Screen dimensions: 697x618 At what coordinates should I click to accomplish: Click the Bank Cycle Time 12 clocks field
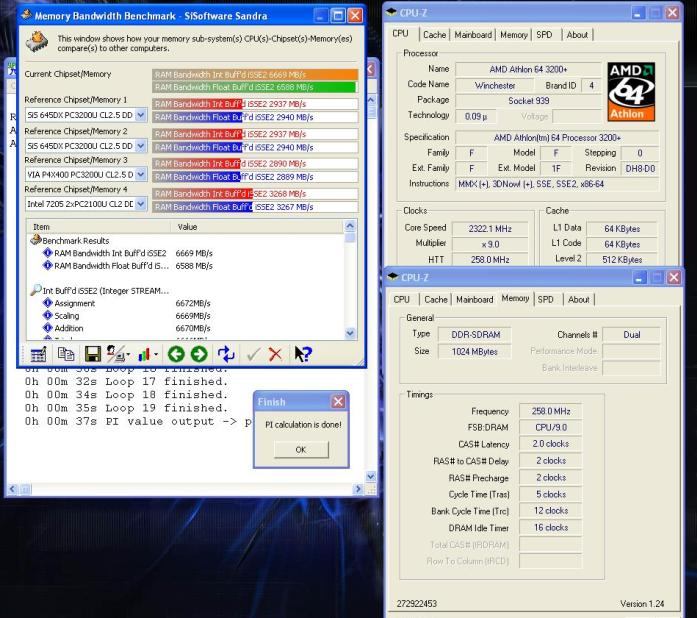point(551,510)
